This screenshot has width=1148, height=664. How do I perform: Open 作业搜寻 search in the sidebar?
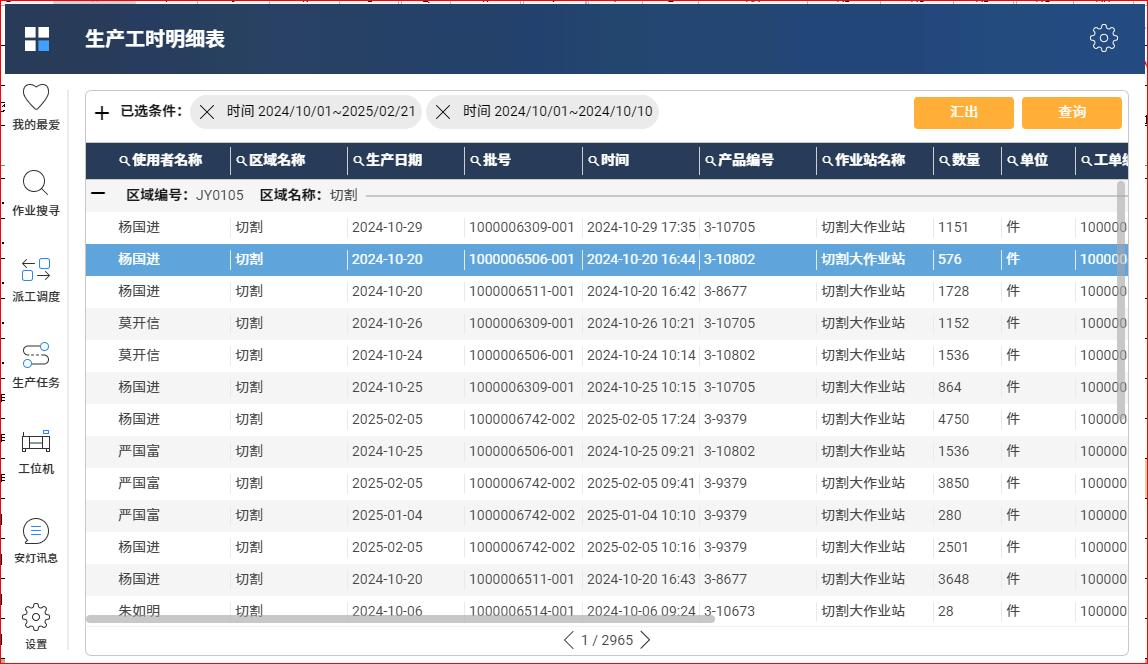pos(36,184)
